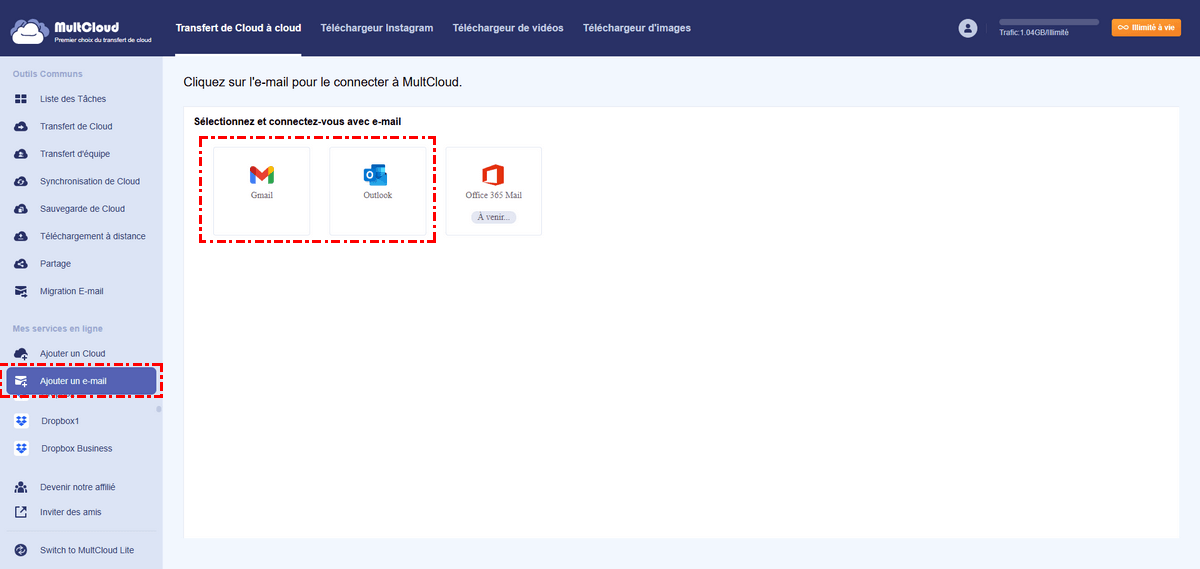Choose Ajouter un e-mail label
Image resolution: width=1200 pixels, height=569 pixels.
[x=73, y=381]
